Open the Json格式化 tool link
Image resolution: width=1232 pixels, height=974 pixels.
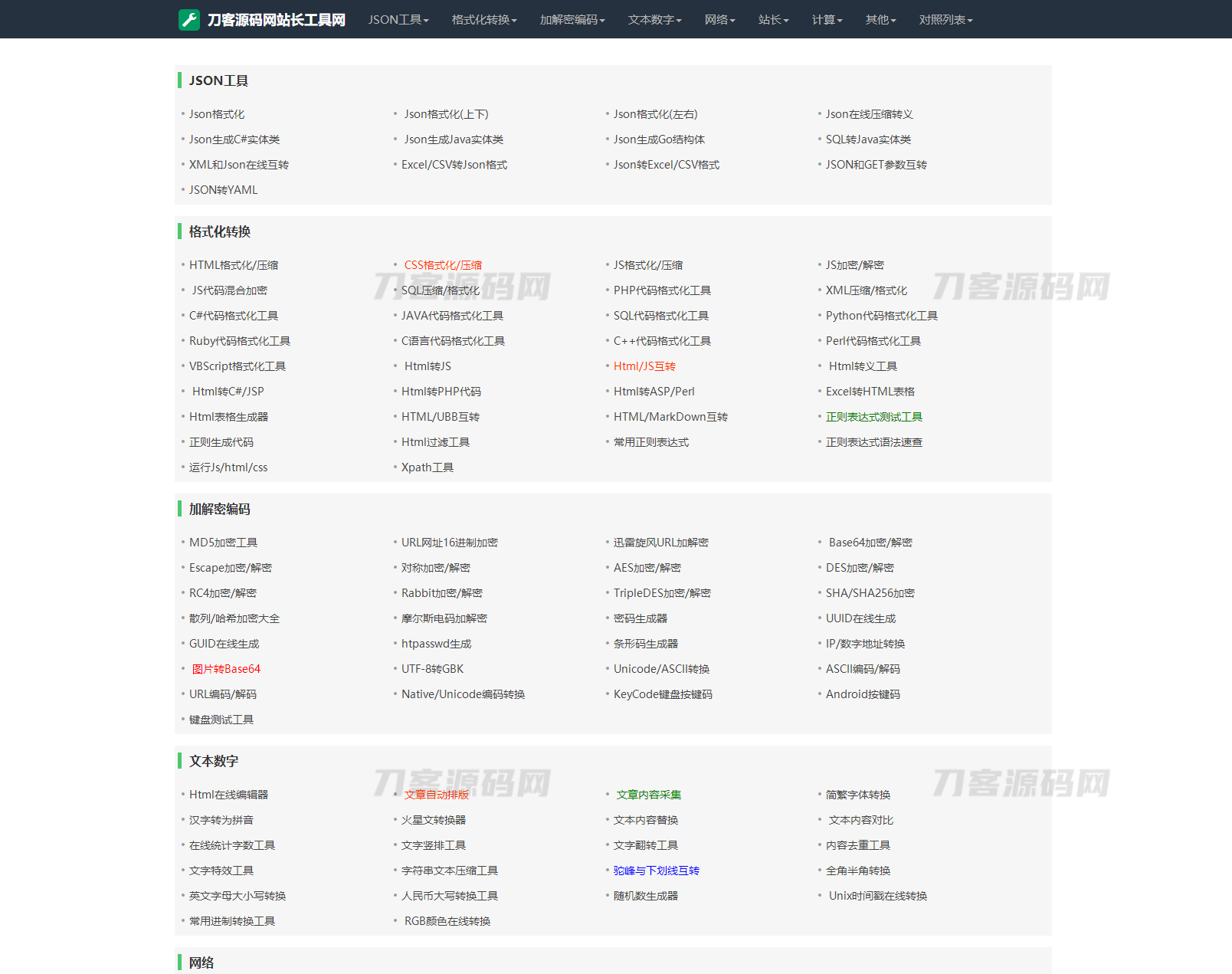[x=217, y=114]
